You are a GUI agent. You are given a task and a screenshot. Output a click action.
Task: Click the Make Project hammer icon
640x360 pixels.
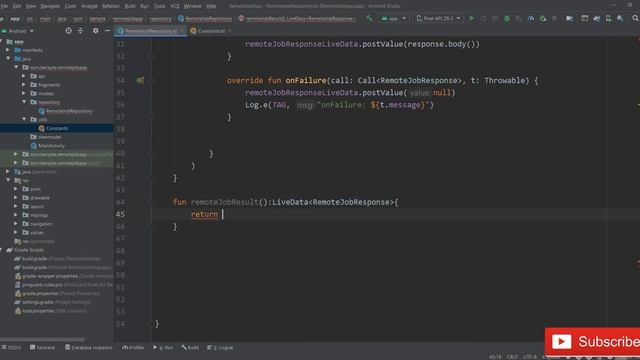369,18
